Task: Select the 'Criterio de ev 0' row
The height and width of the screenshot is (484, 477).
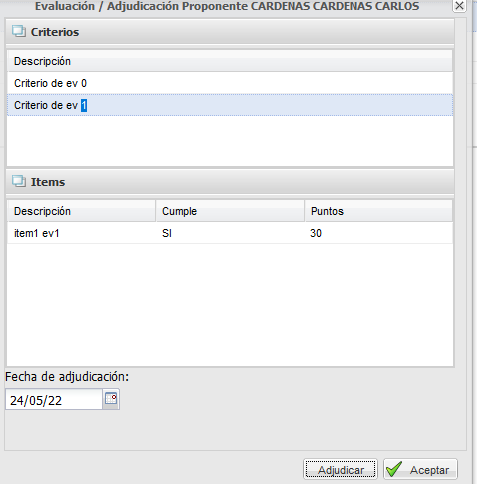Action: [x=230, y=83]
